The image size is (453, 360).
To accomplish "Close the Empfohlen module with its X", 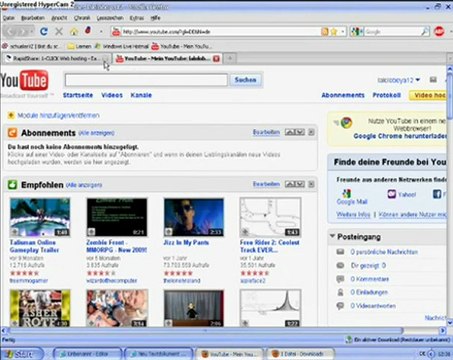I will [311, 184].
